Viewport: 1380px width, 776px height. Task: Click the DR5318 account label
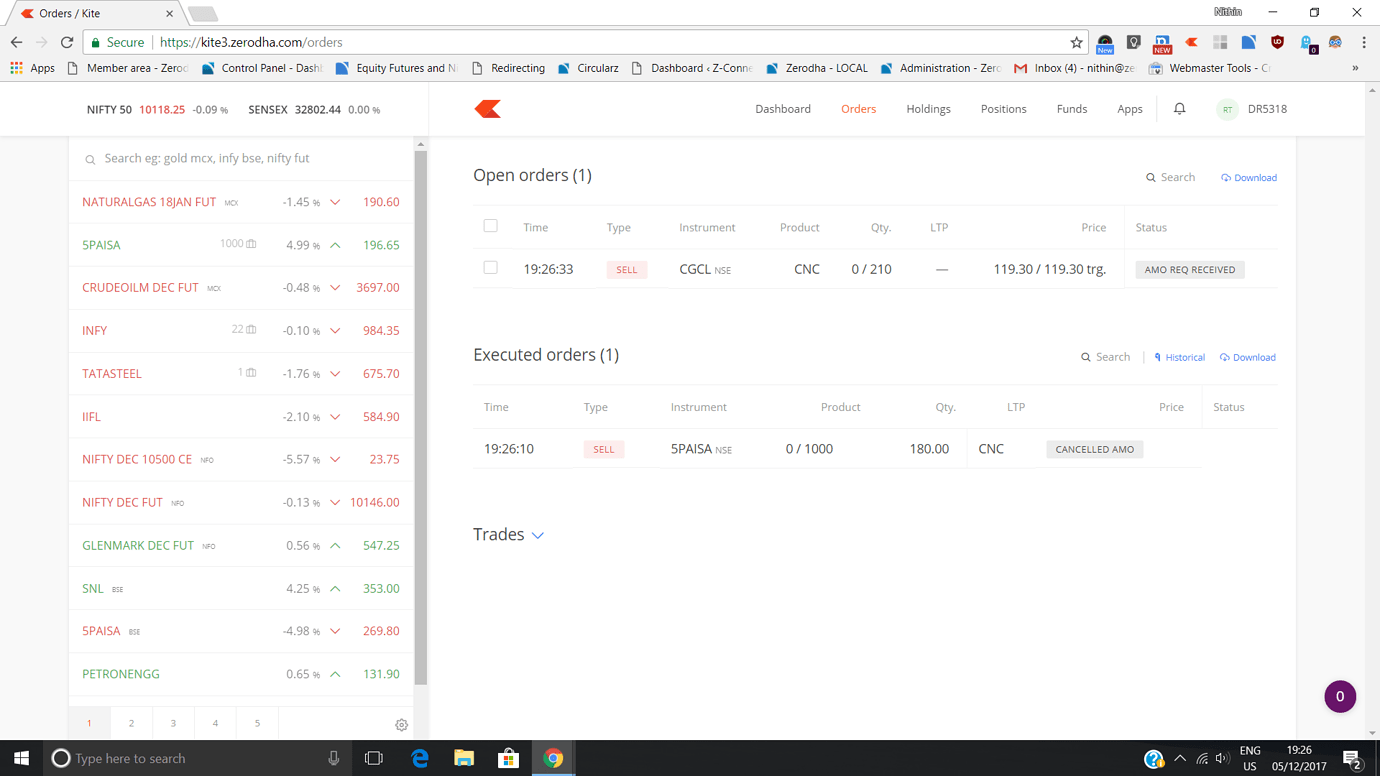(x=1266, y=108)
